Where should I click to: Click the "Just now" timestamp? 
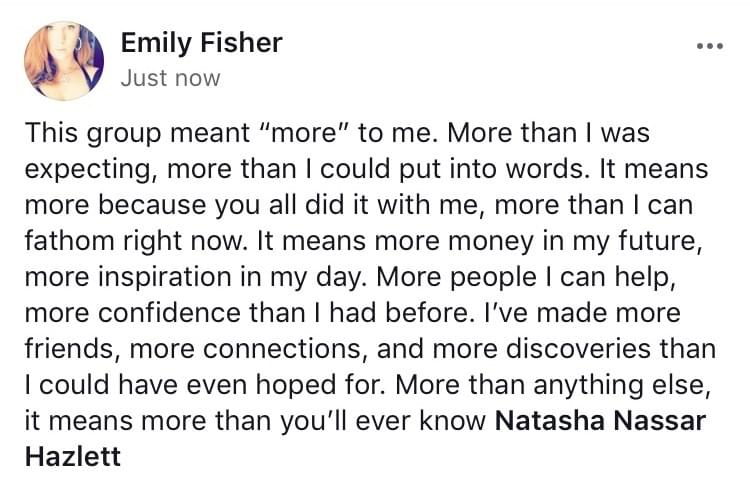170,78
